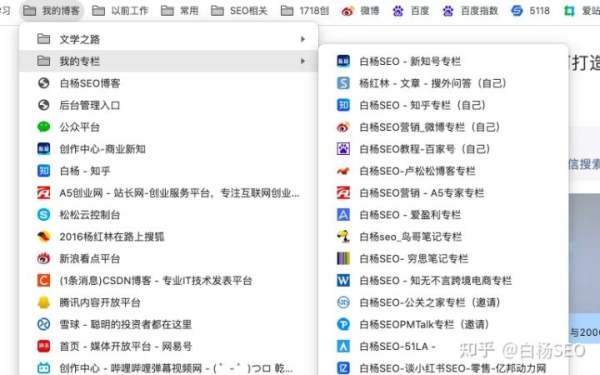The height and width of the screenshot is (375, 600).
Task: Open the 微博 bookmark icon in bookmarks bar
Action: [x=347, y=11]
